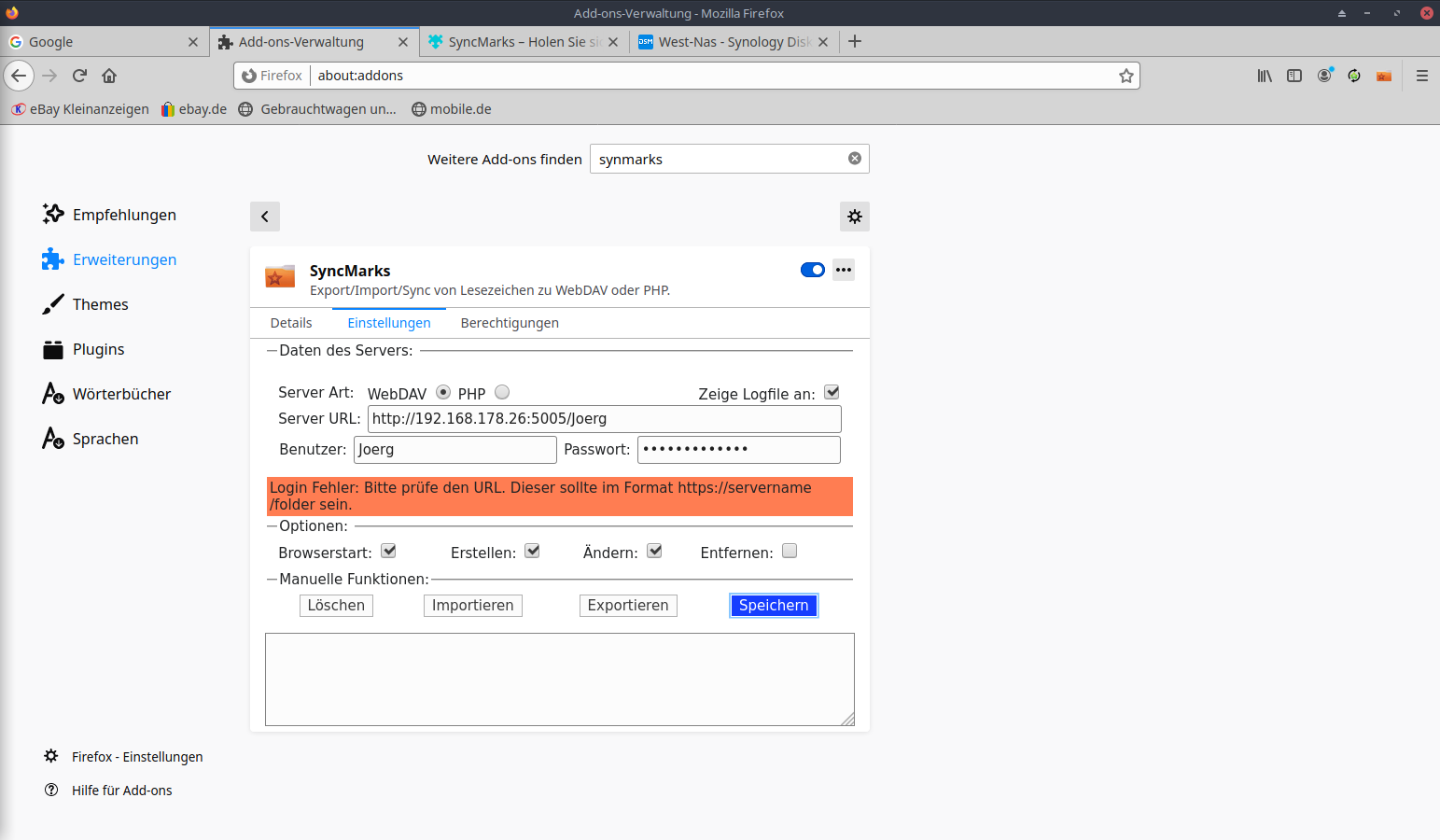Clear the add-on search field

click(855, 159)
